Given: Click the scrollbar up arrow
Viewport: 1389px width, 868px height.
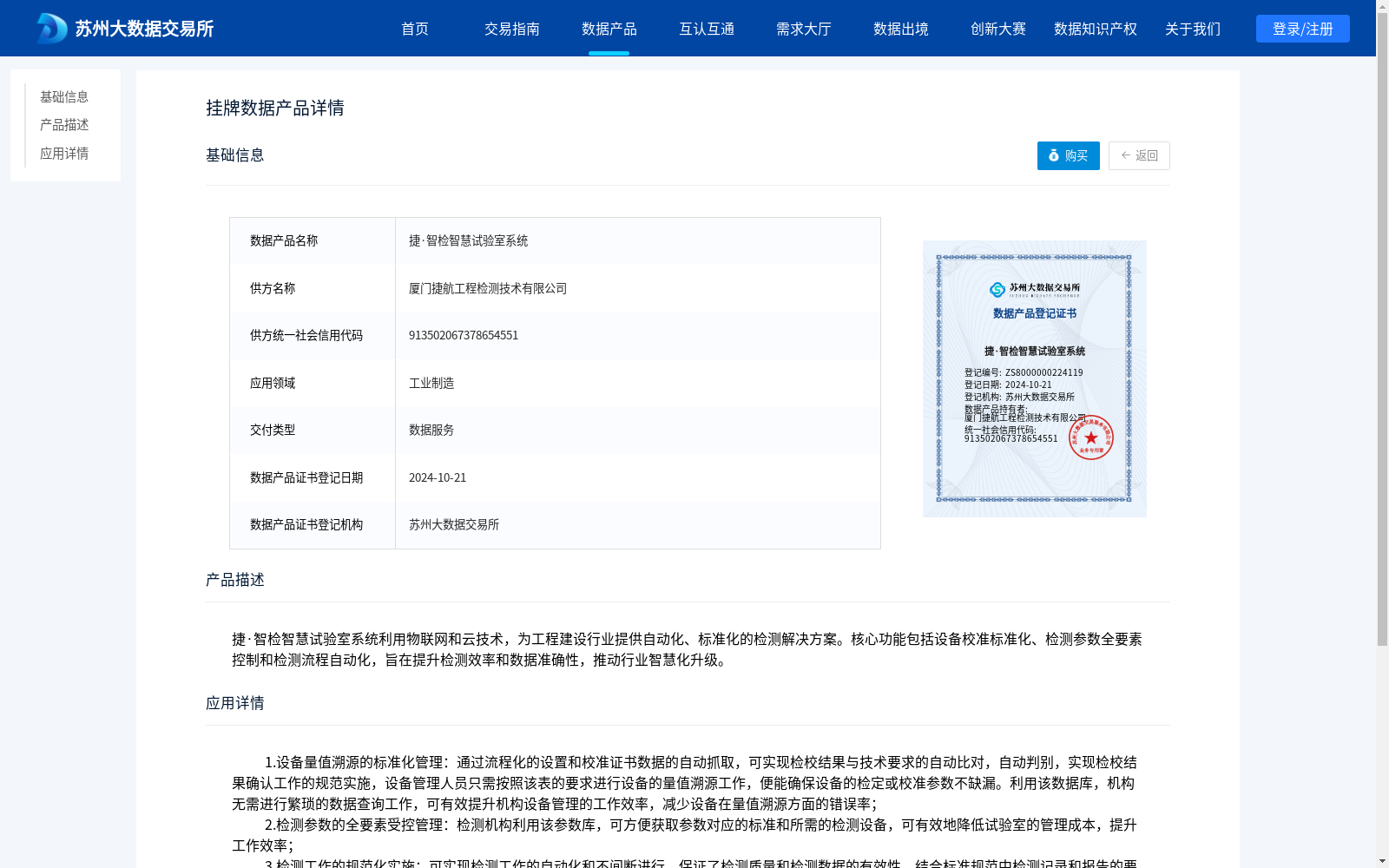Looking at the screenshot, I should tap(1382, 6).
